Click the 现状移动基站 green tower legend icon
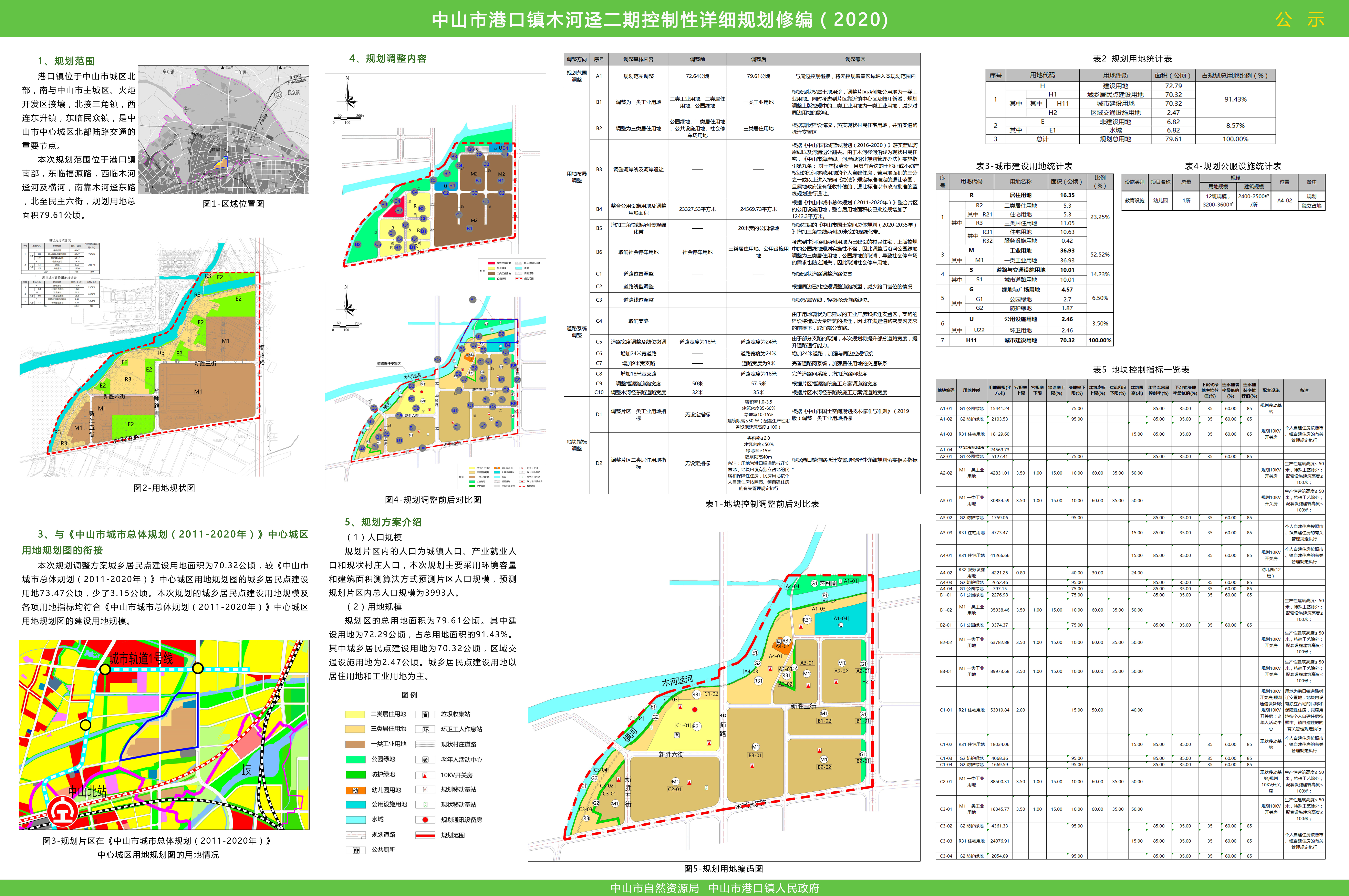Screen dimensions: 1349x896 point(425,805)
